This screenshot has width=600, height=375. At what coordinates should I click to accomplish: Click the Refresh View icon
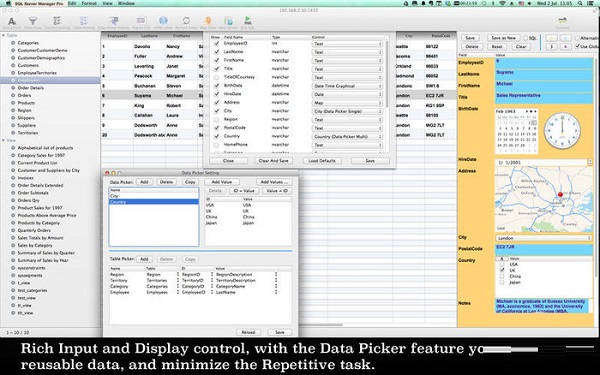pos(186,21)
